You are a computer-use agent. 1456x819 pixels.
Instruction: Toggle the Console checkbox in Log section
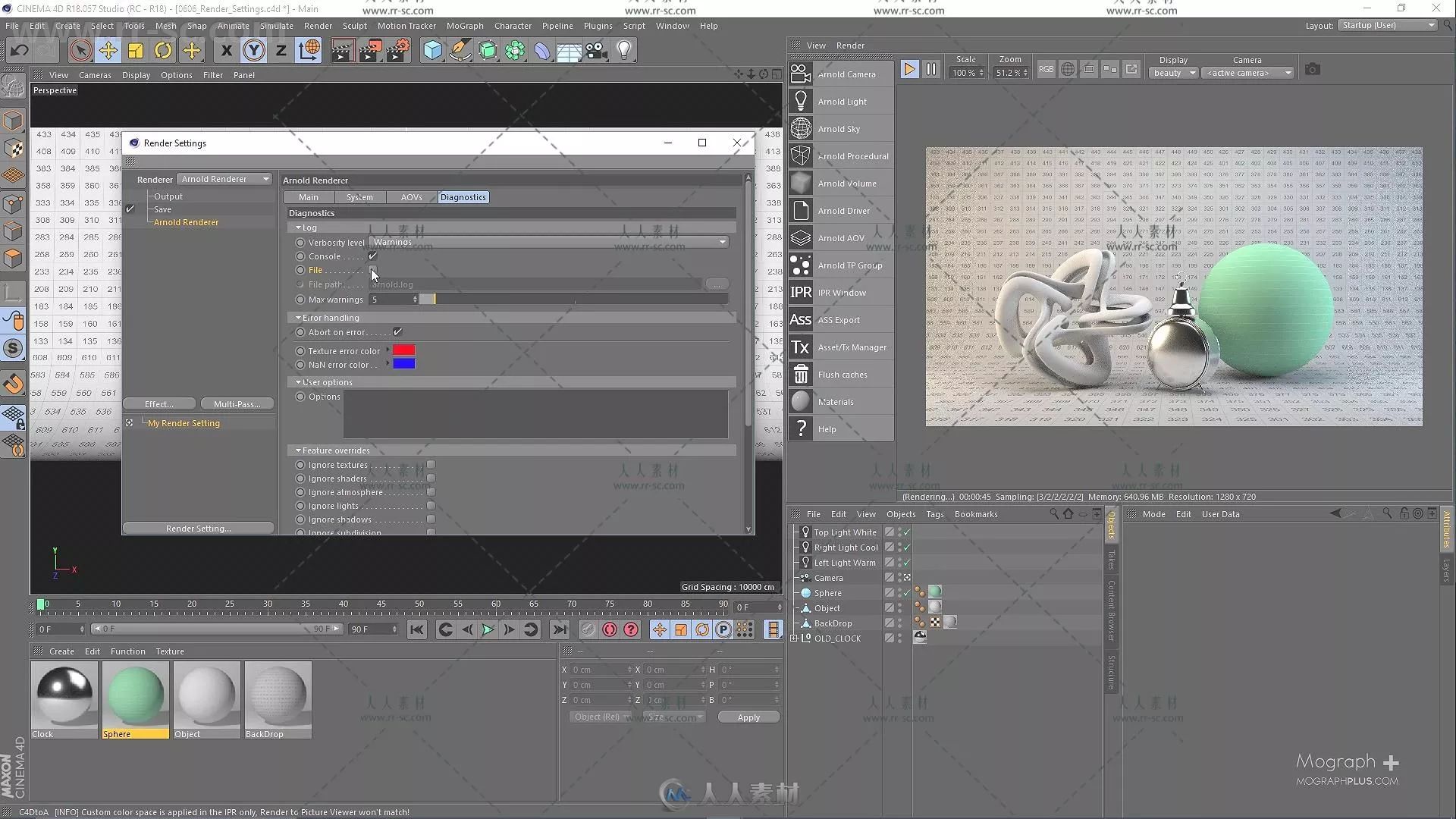click(373, 255)
